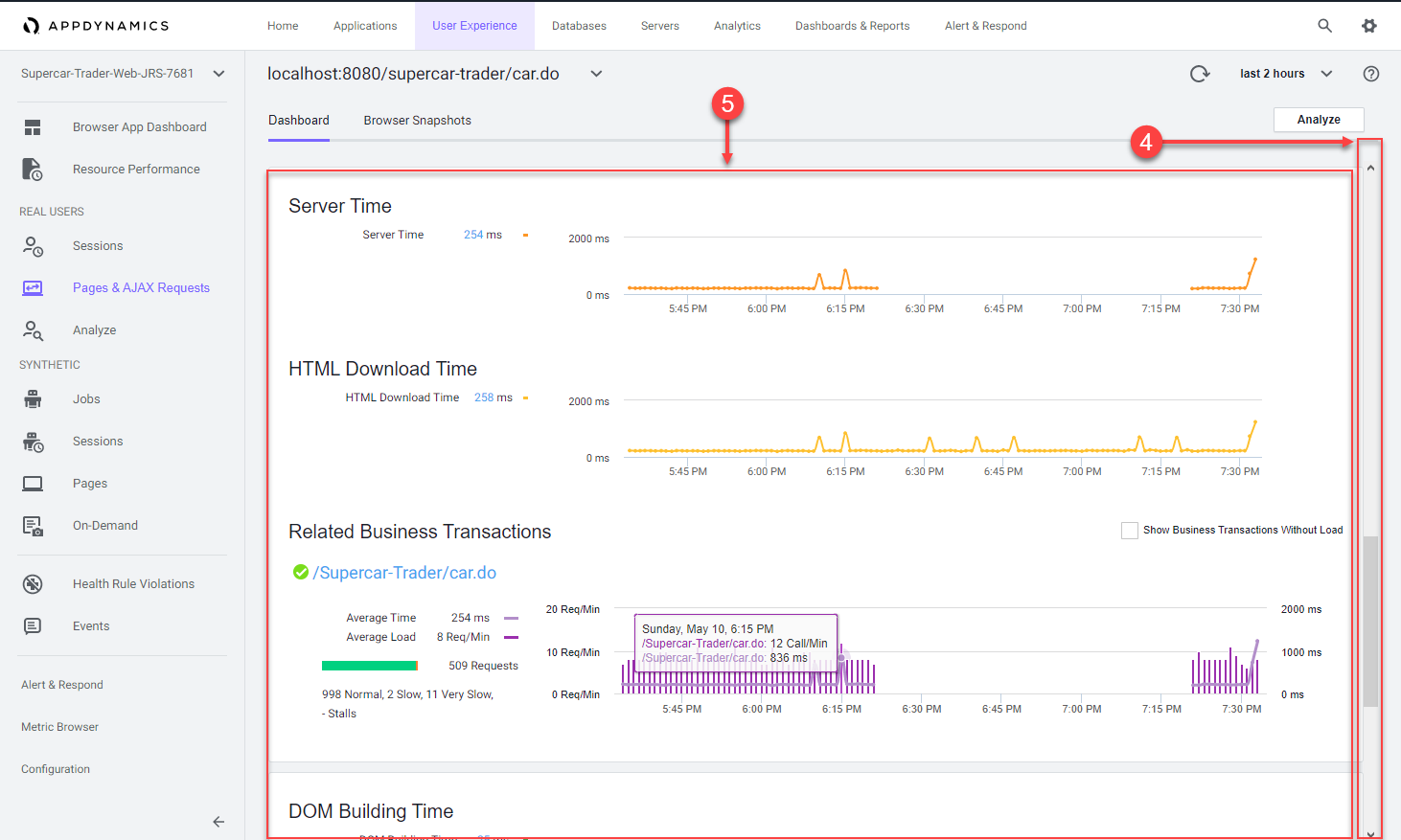Click the yellow HTML Download Time legend swatch
Screen dimensions: 1401x840
click(525, 397)
